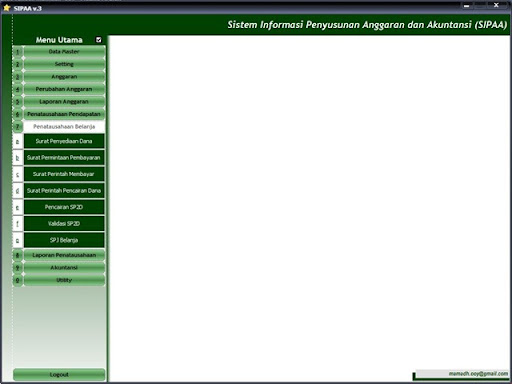Open Surat Perintah Membayar

pyautogui.click(x=64, y=174)
